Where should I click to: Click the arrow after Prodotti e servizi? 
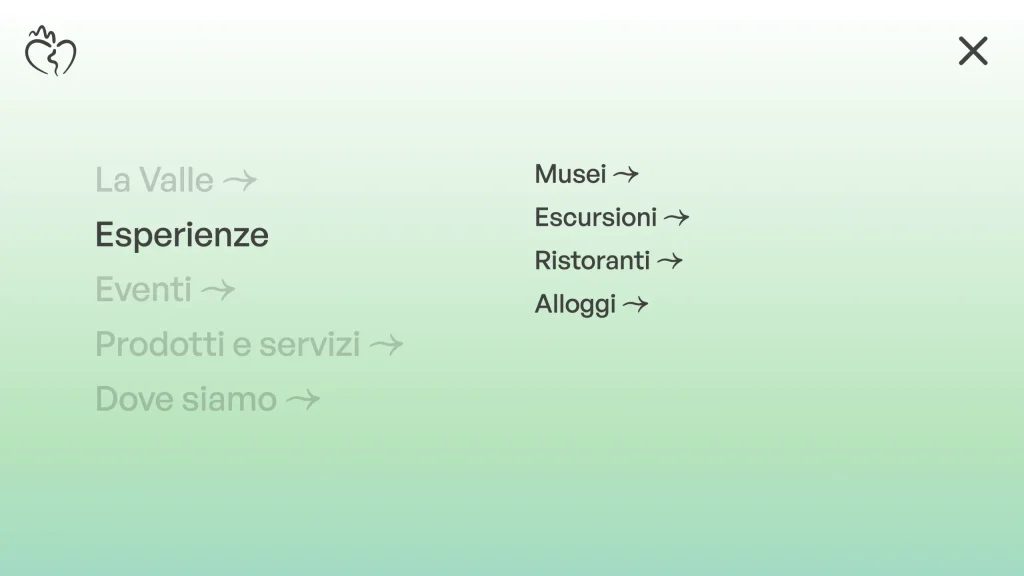pos(386,345)
